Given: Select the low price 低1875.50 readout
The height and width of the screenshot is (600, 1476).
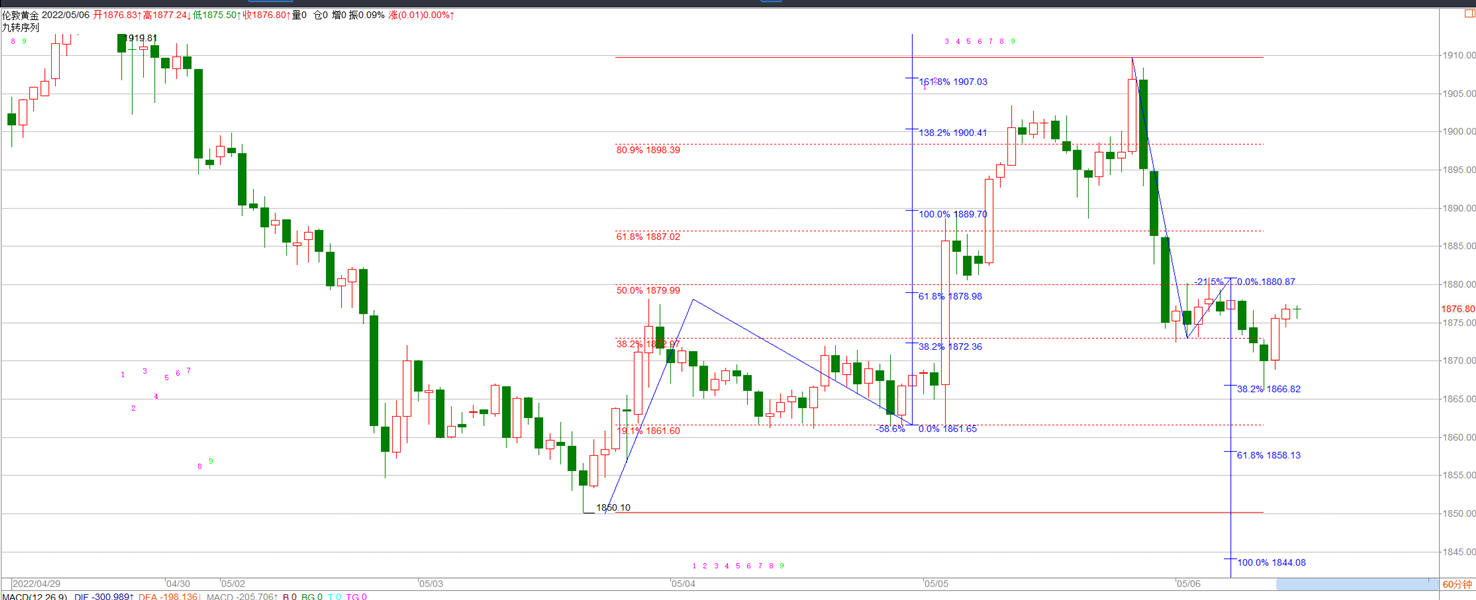Looking at the screenshot, I should (x=217, y=15).
